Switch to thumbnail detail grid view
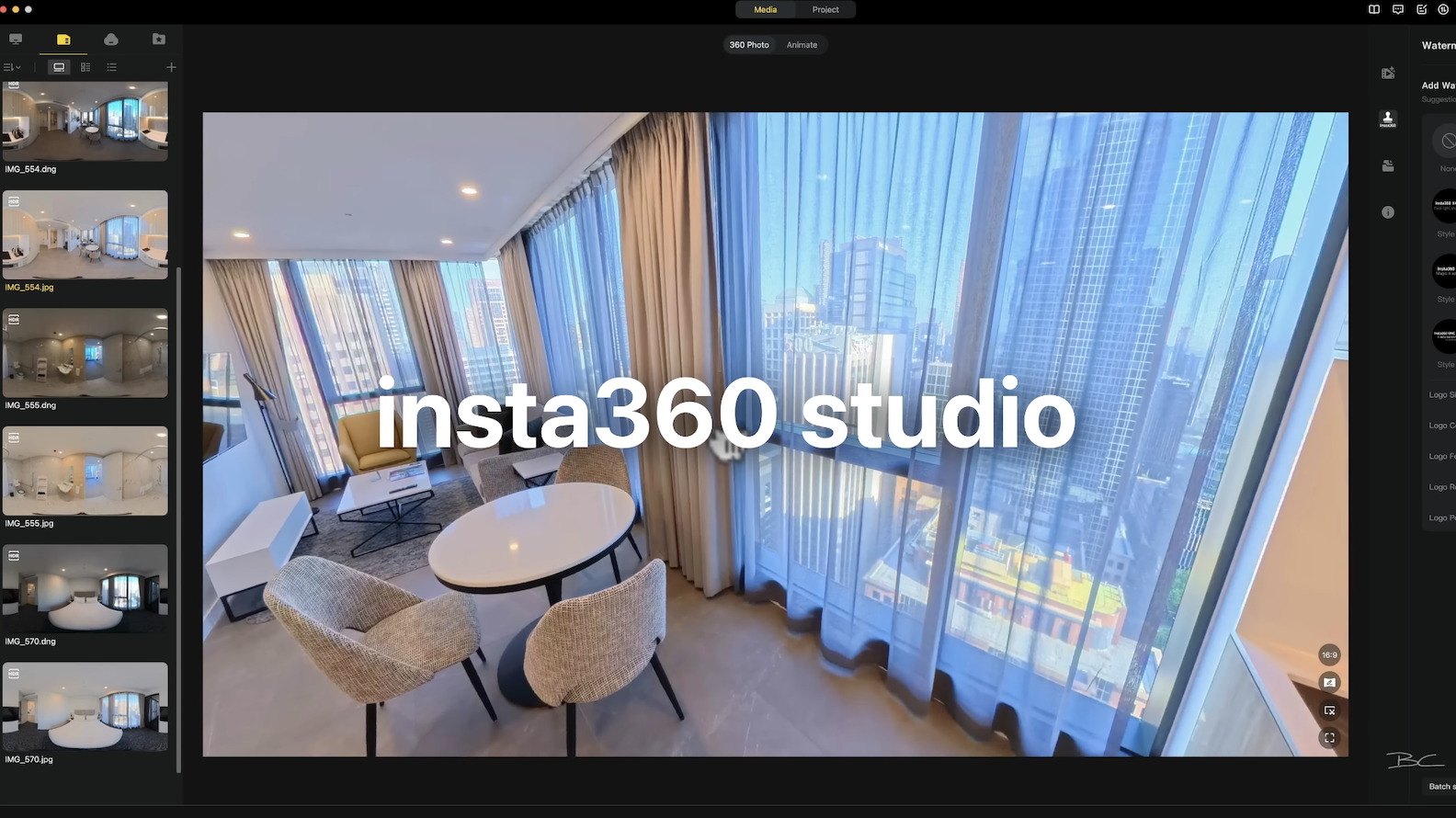This screenshot has height=818, width=1456. [x=85, y=67]
